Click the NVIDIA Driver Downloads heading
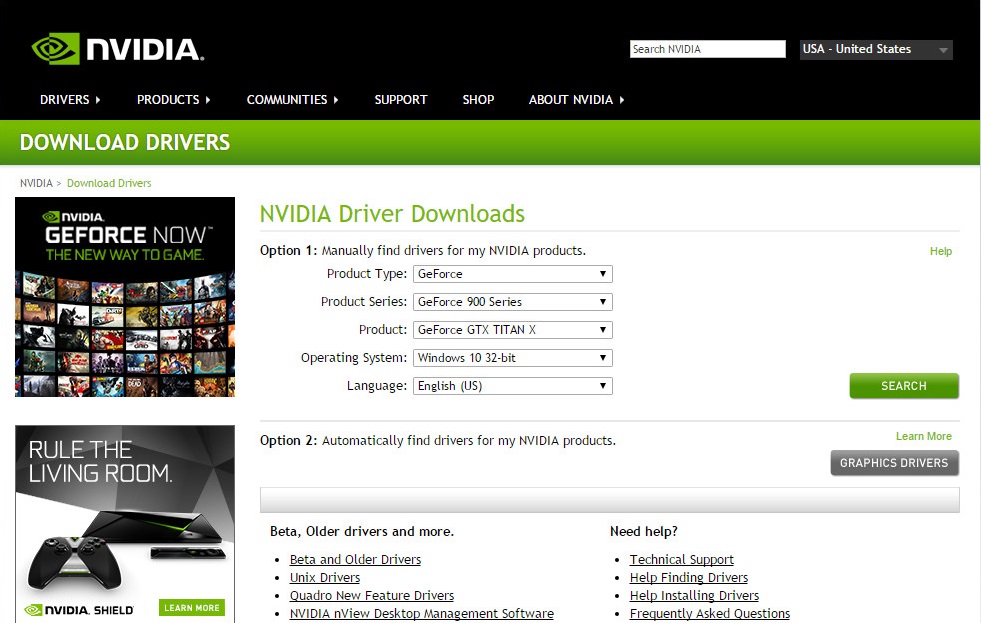This screenshot has width=981, height=623. click(392, 214)
